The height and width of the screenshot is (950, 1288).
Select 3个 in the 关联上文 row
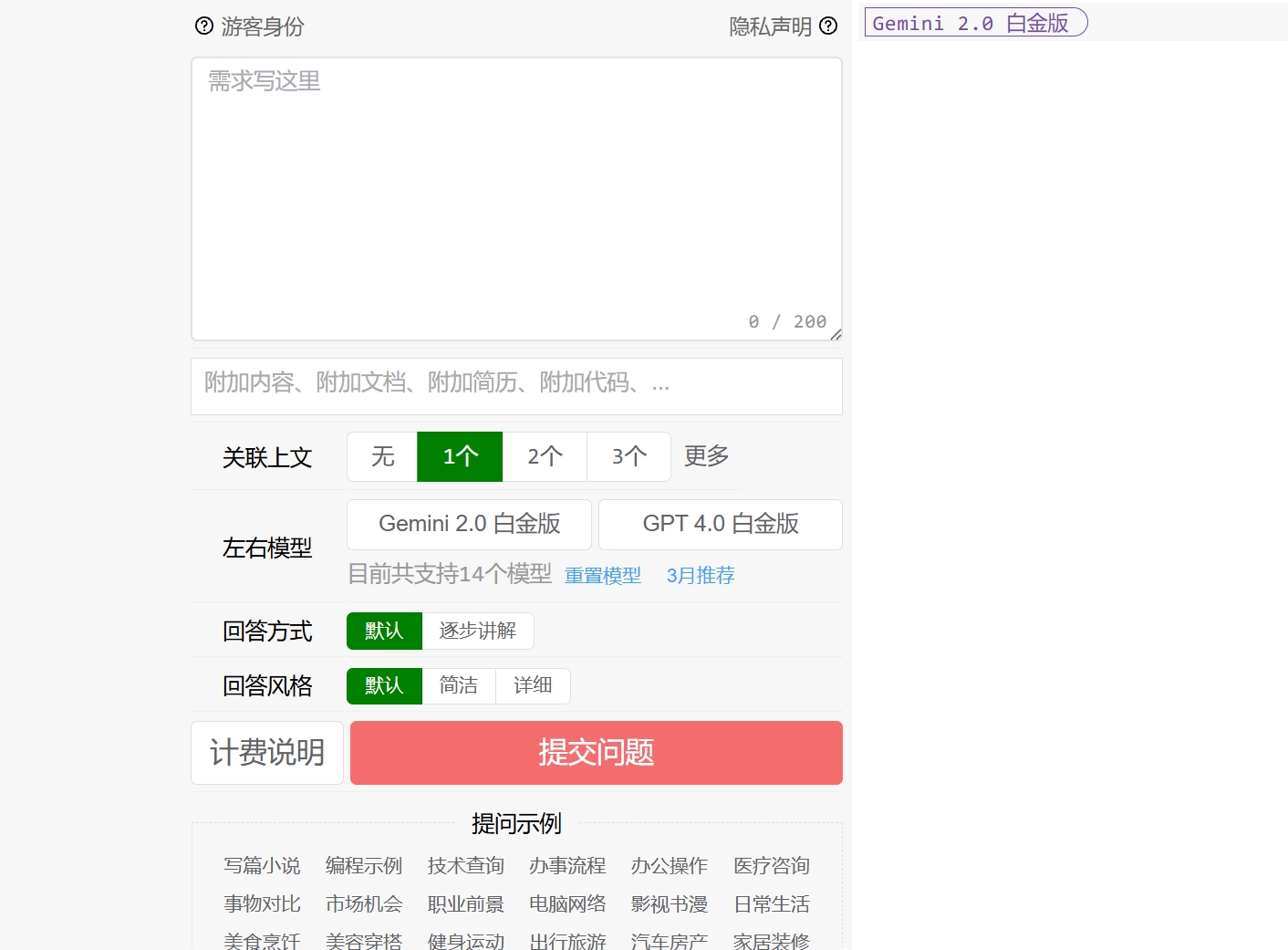[628, 456]
